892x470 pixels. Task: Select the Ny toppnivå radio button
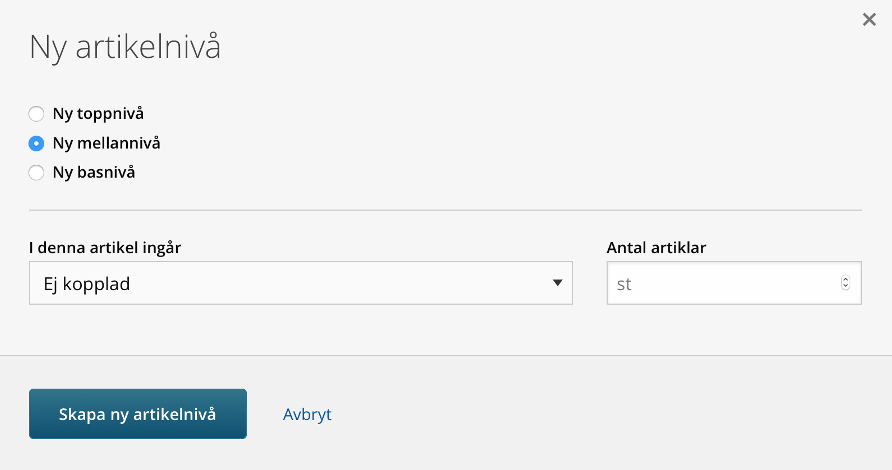click(36, 114)
